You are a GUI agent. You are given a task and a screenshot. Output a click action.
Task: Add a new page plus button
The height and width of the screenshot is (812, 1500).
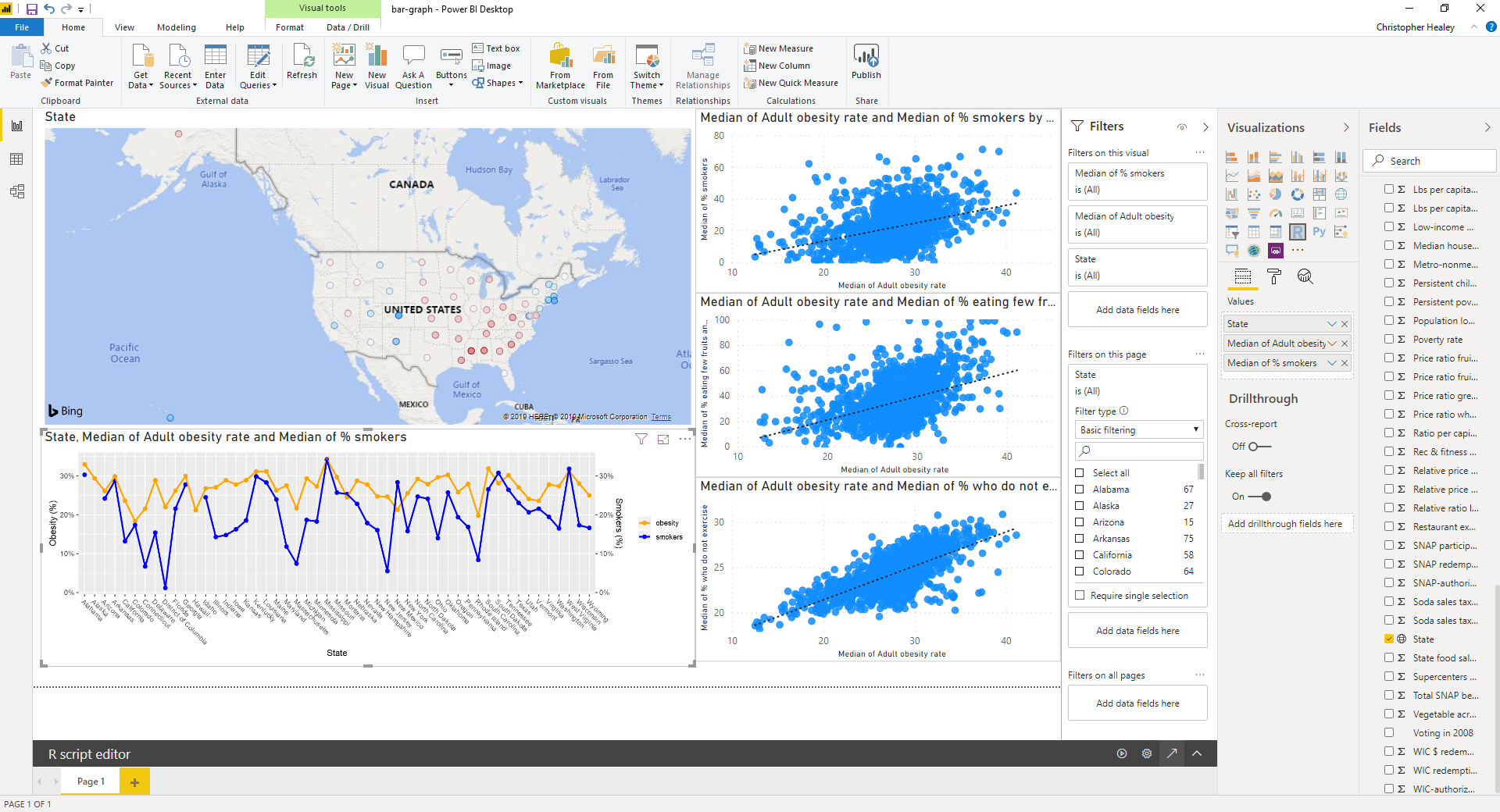134,782
